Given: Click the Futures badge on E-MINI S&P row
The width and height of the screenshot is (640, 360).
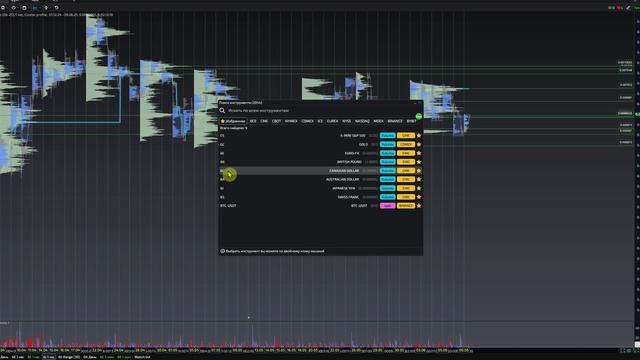Looking at the screenshot, I should [x=387, y=136].
